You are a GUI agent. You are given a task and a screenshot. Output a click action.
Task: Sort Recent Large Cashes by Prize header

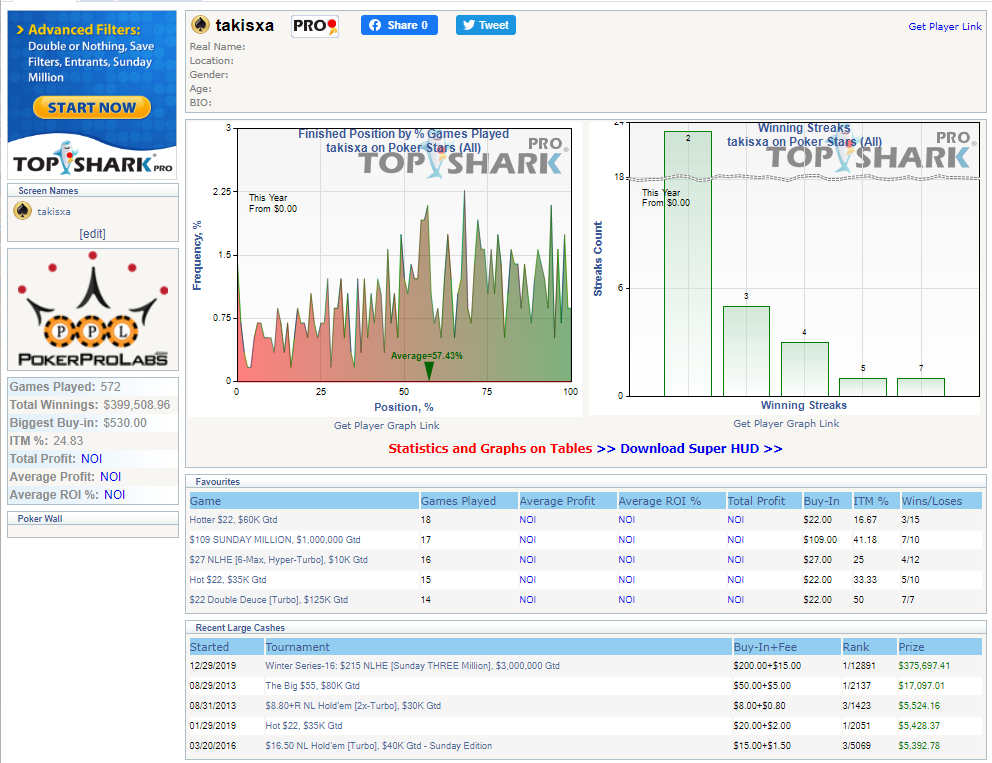(939, 647)
